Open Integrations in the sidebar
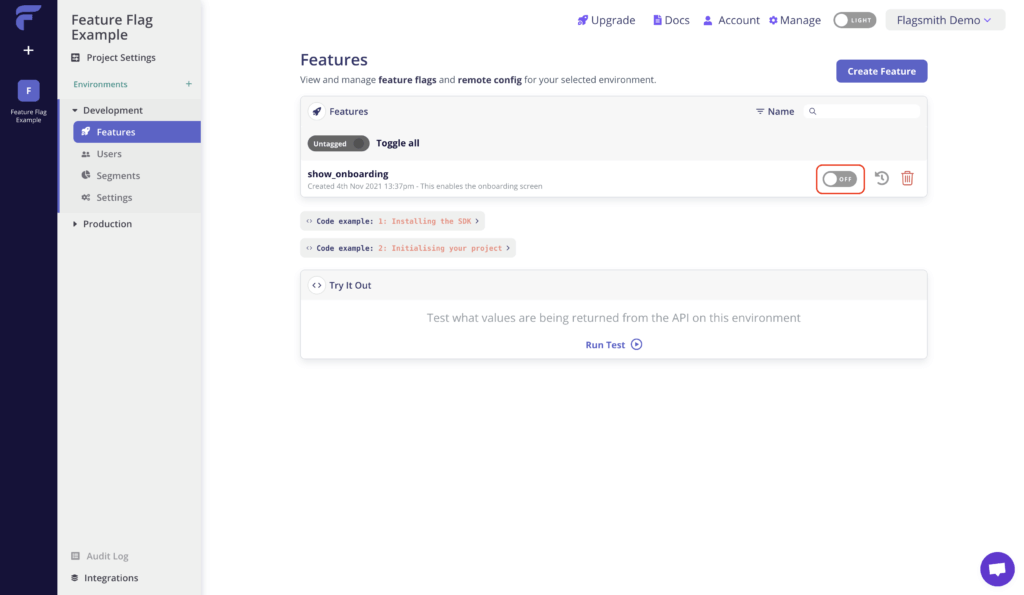1024x595 pixels. (104, 578)
